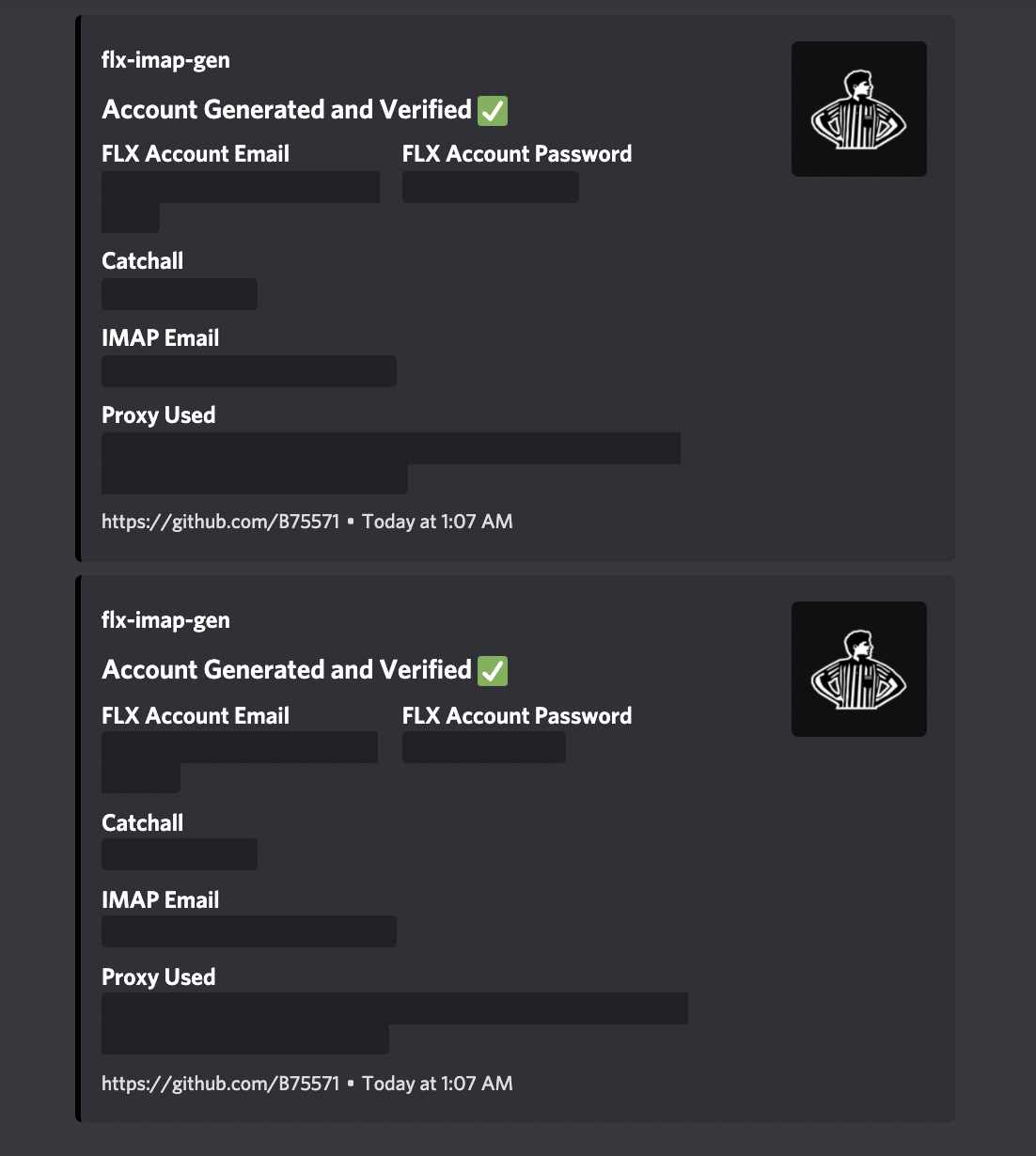The image size is (1036, 1156).
Task: Select the redacted FLX Account Email value in the first embed
Action: coord(240,187)
